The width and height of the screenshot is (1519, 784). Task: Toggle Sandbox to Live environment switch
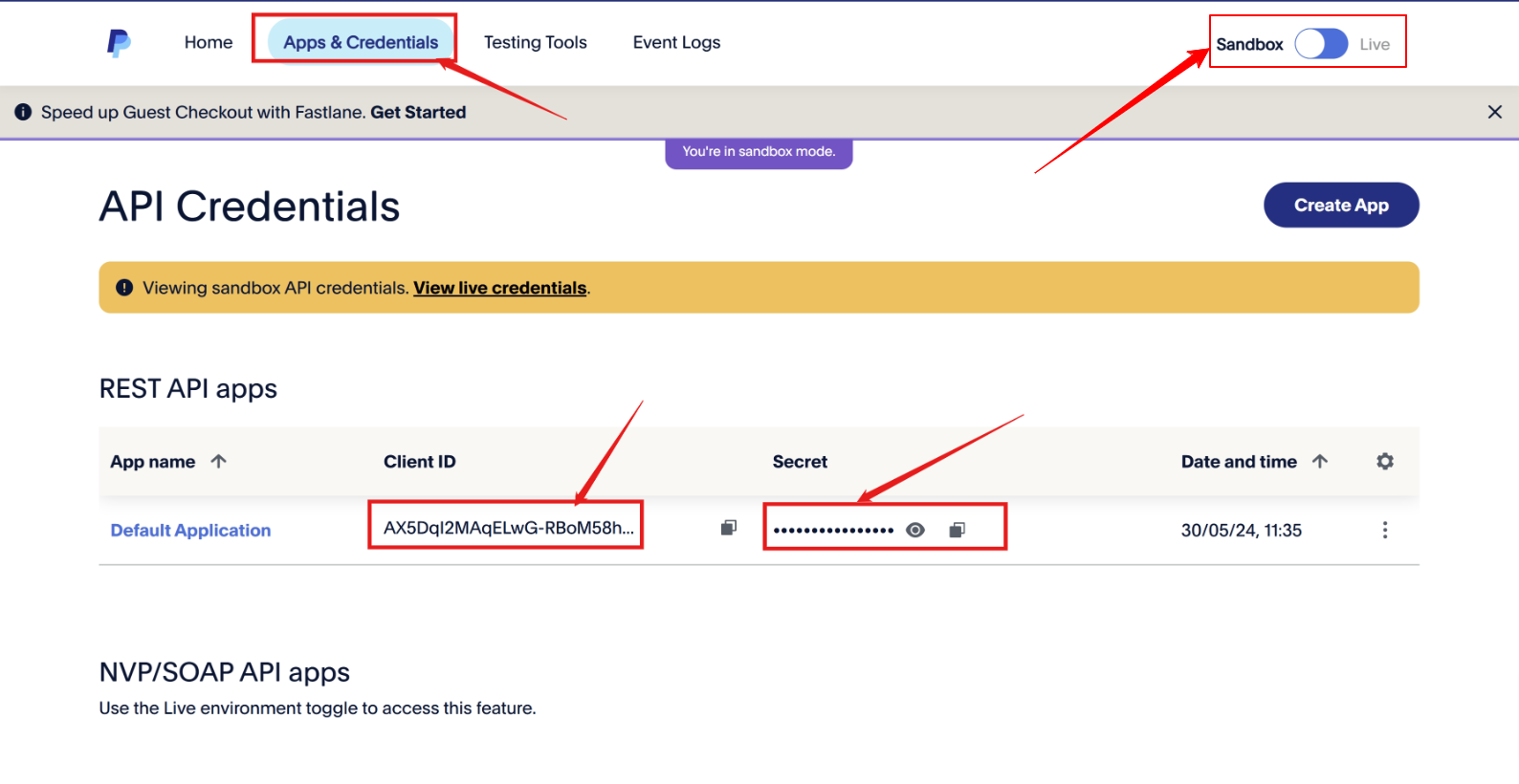[1321, 44]
